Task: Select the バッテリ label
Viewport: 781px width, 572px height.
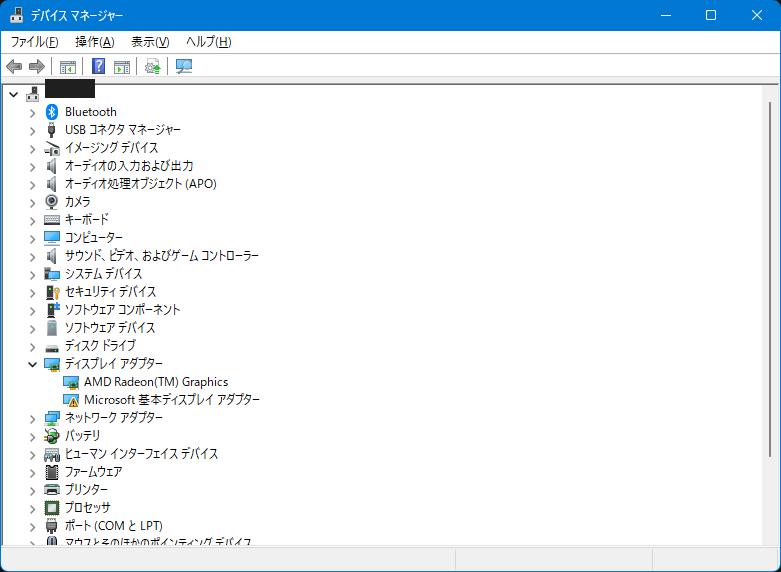Action: tap(83, 436)
